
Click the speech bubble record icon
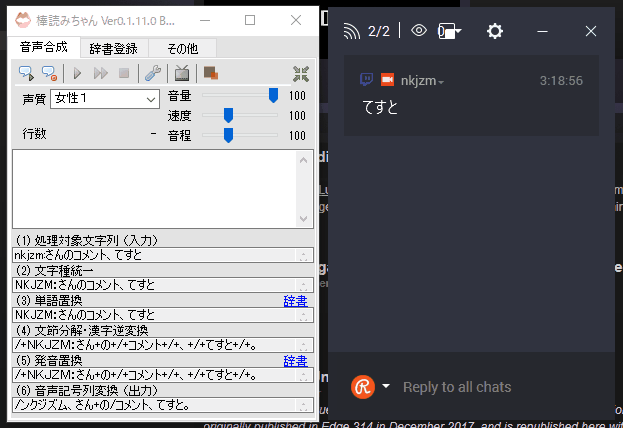50,74
